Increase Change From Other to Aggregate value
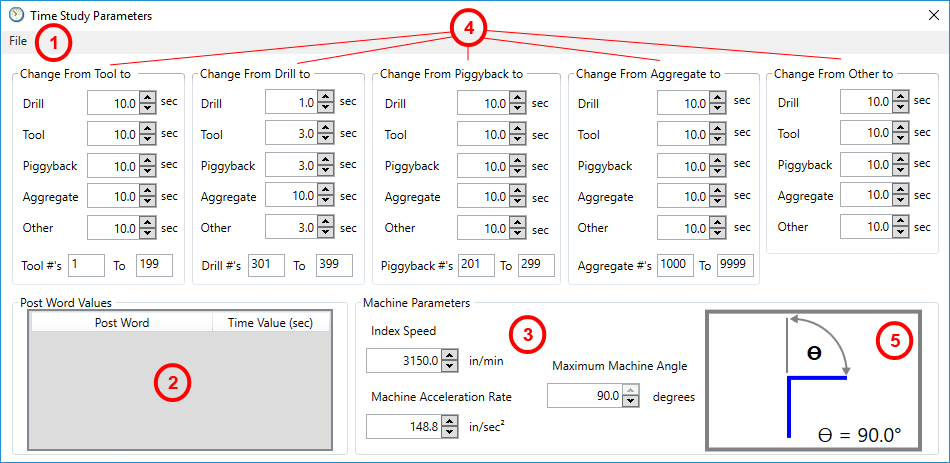 [900, 190]
